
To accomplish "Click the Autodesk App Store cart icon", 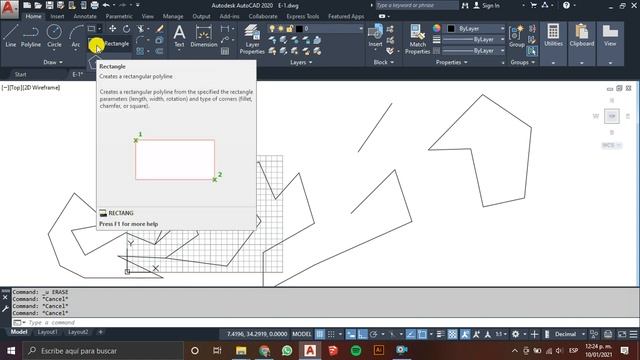I will pyautogui.click(x=533, y=5).
